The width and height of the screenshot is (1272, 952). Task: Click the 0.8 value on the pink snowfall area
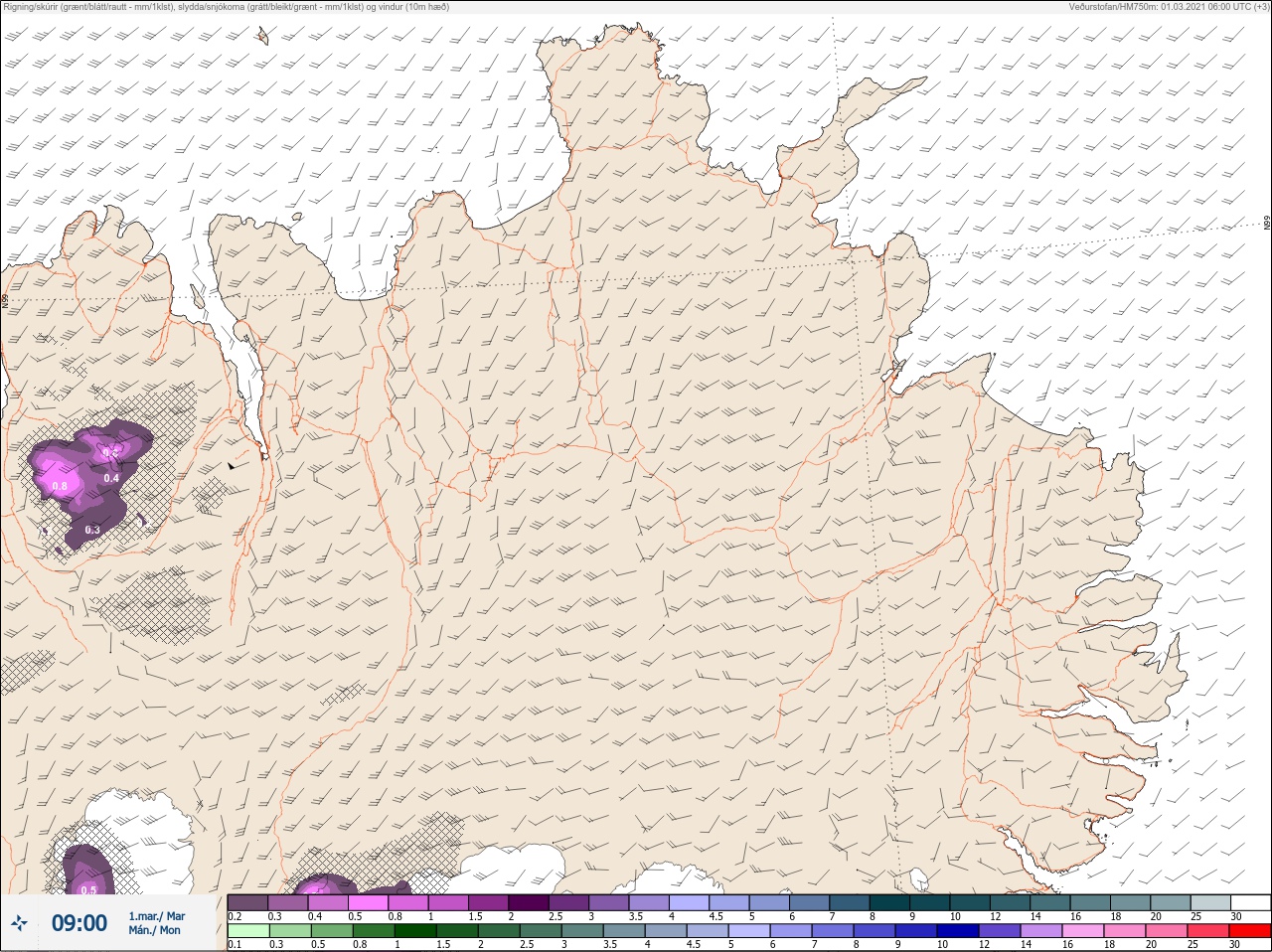pyautogui.click(x=60, y=486)
